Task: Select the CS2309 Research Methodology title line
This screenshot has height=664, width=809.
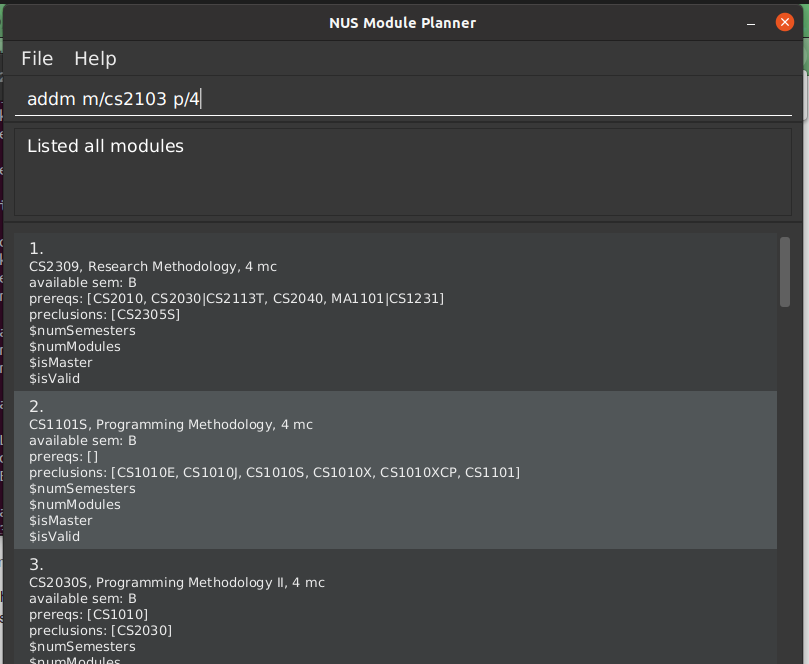Action: pos(153,267)
